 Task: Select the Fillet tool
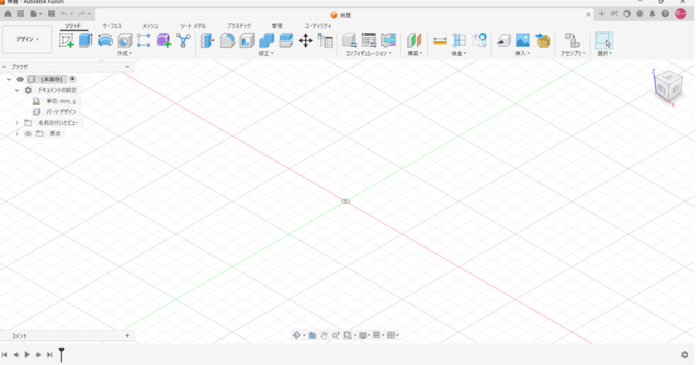pos(227,41)
